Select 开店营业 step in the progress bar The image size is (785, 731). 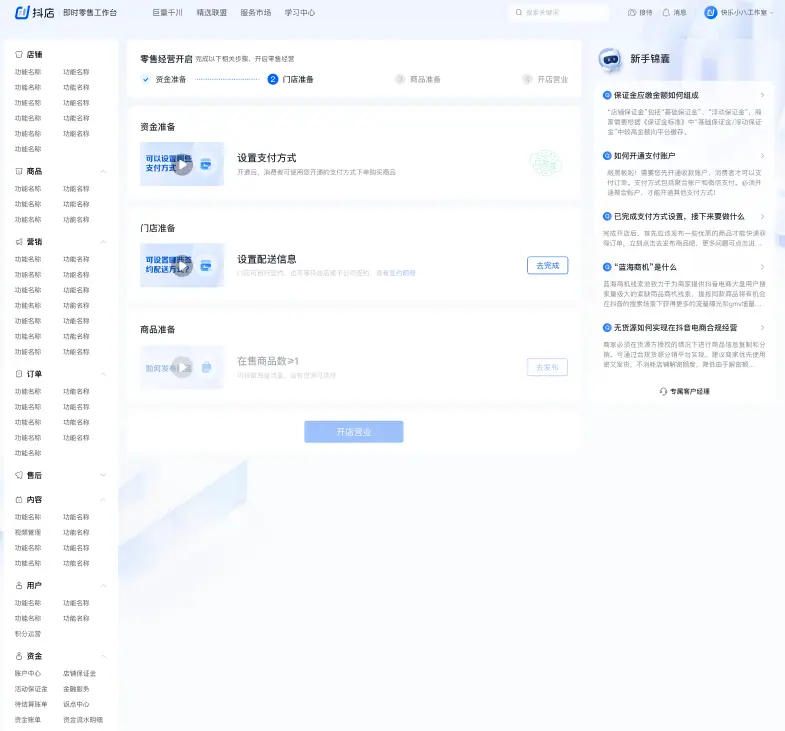click(545, 79)
